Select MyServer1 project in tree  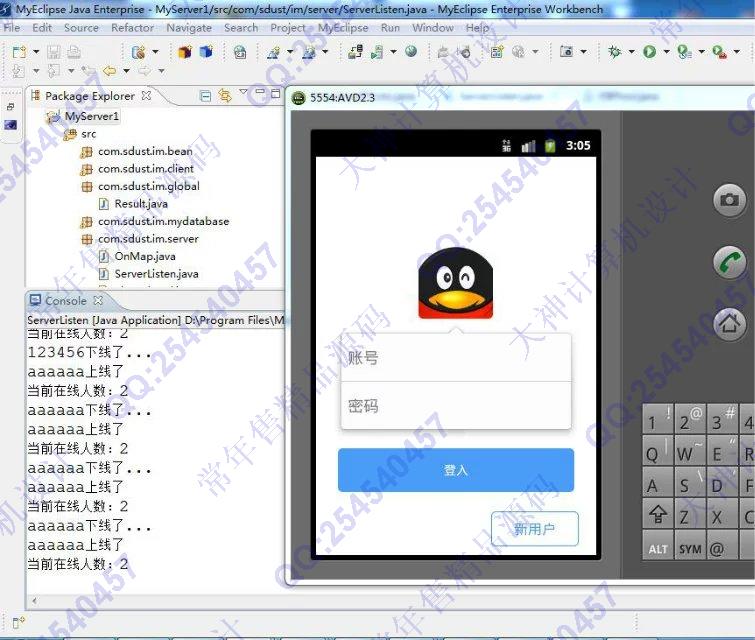(91, 116)
